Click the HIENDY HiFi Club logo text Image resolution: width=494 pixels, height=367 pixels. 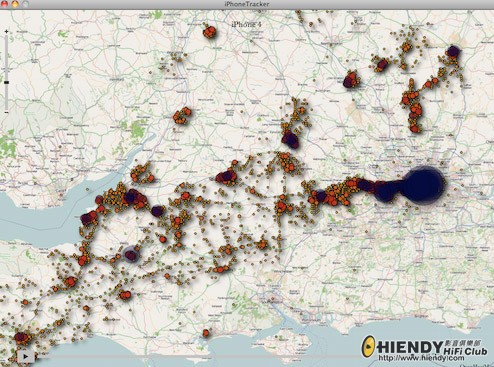tap(432, 348)
